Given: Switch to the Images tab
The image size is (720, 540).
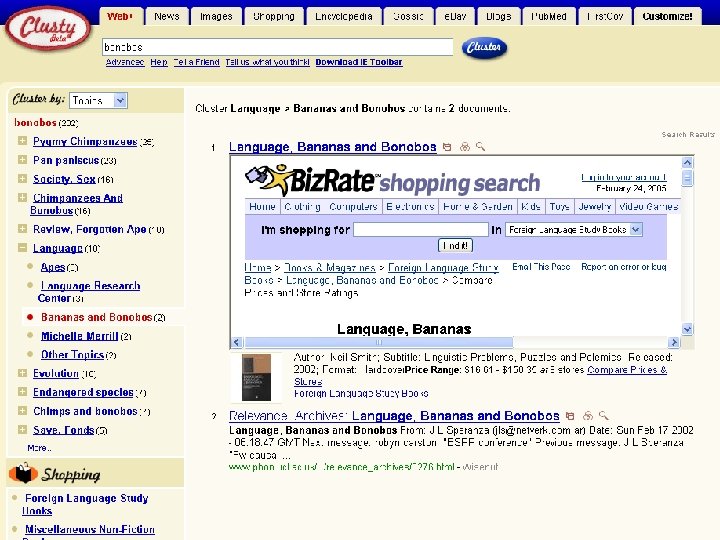Looking at the screenshot, I should click(216, 17).
